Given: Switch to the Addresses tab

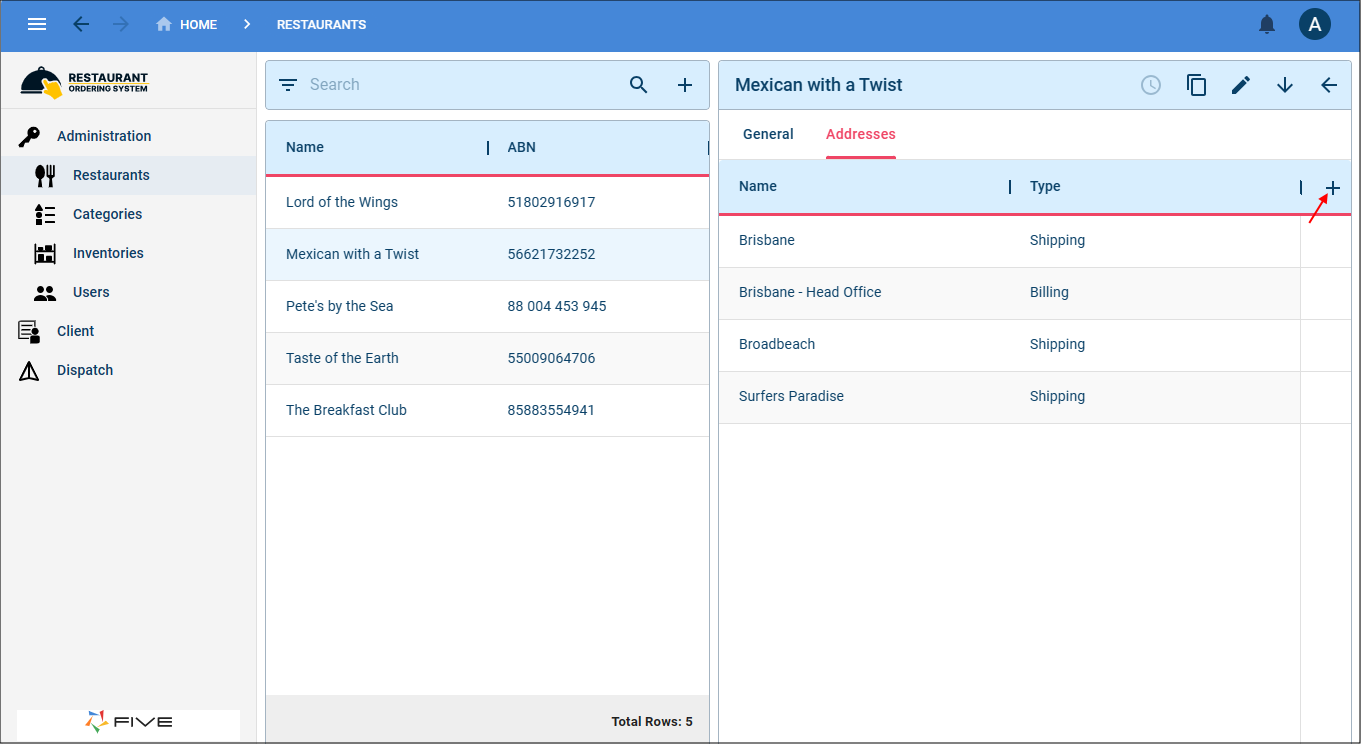Looking at the screenshot, I should point(861,134).
